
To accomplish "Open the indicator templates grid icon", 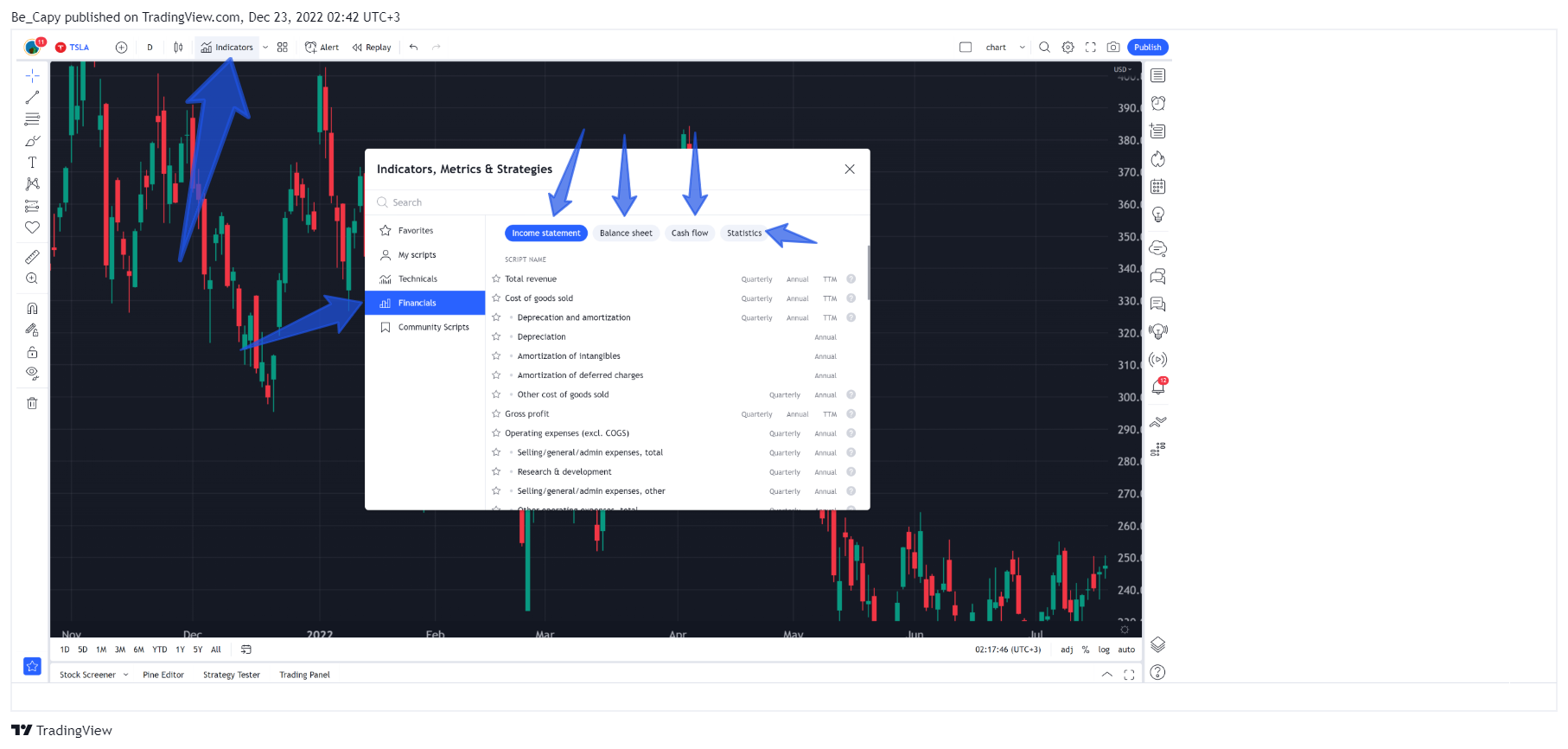I will pos(283,48).
